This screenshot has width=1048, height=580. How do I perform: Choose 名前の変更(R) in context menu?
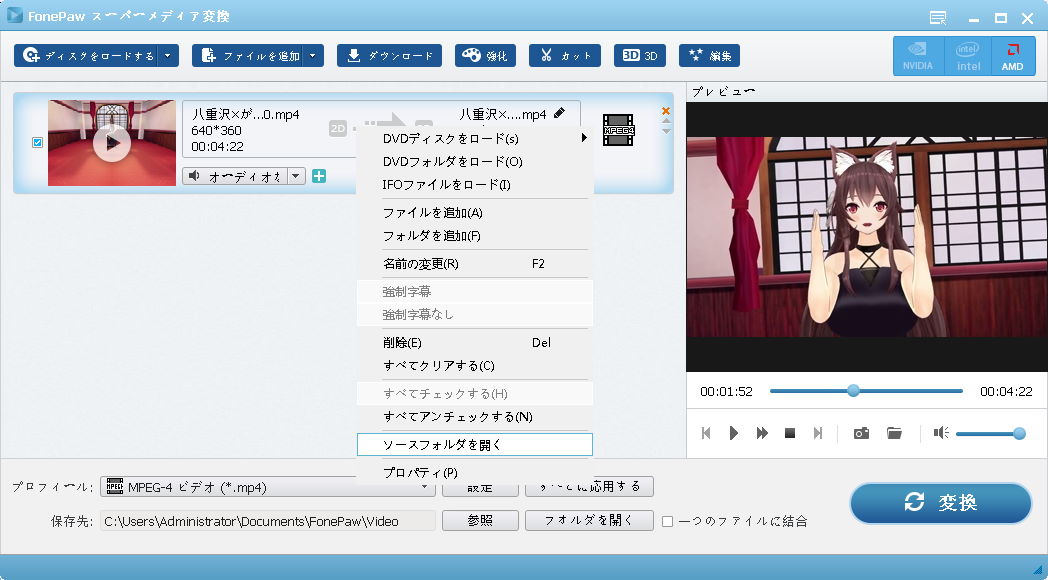pyautogui.click(x=475, y=263)
